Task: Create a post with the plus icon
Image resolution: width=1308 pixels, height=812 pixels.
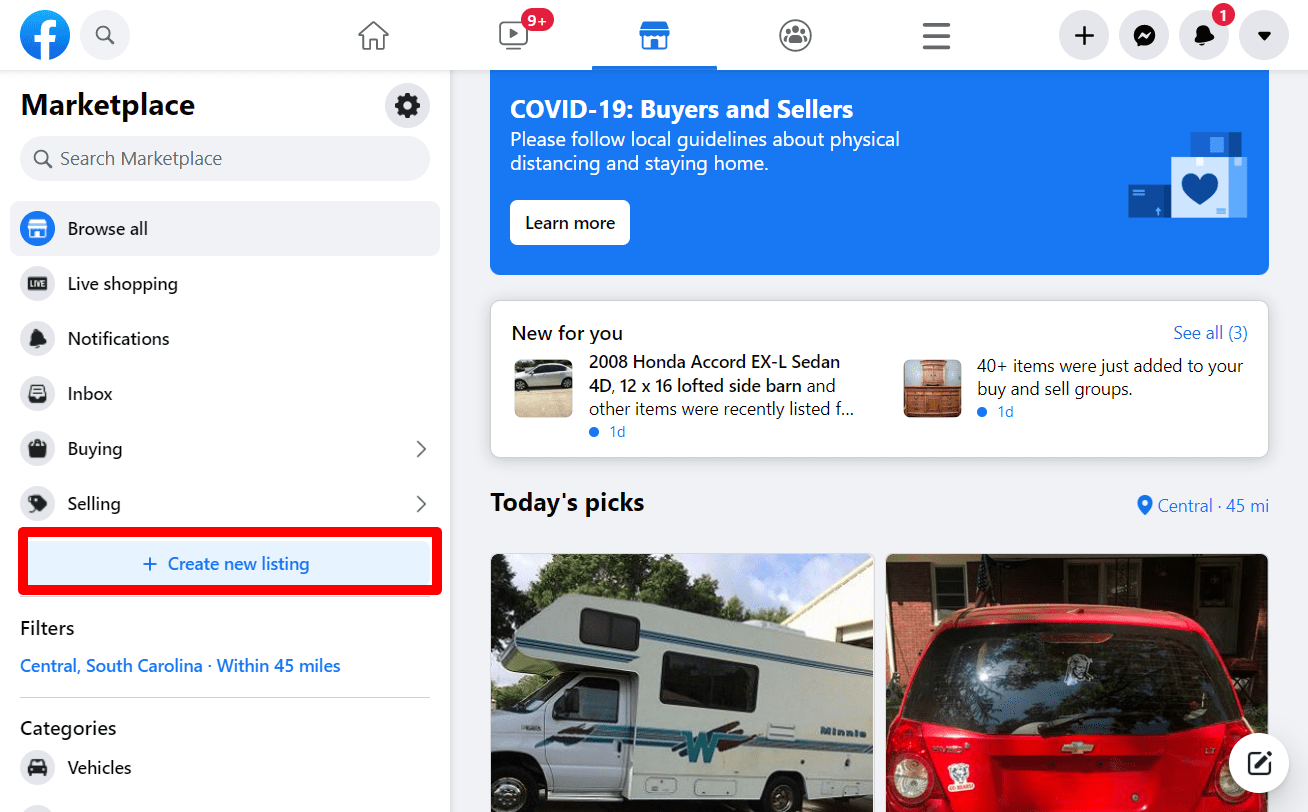Action: coord(1083,35)
